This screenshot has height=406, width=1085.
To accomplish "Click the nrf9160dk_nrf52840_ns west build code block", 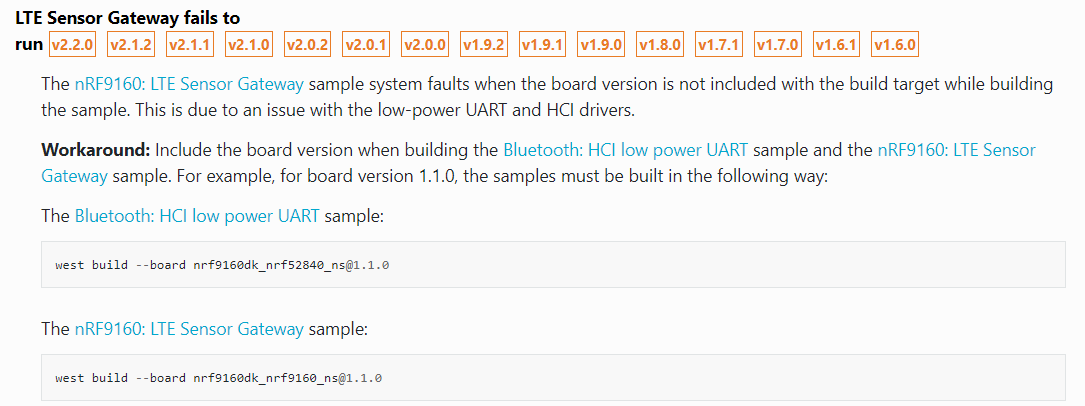I will [x=553, y=264].
